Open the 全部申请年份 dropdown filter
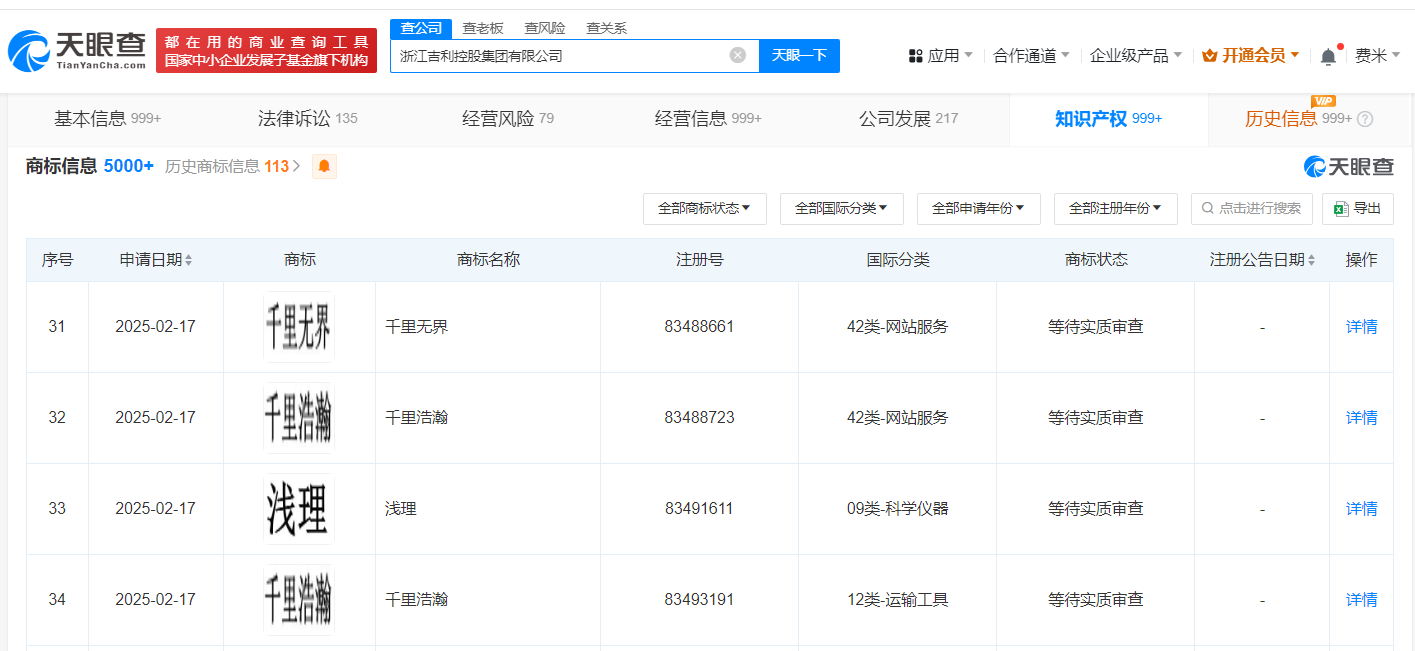 click(978, 208)
